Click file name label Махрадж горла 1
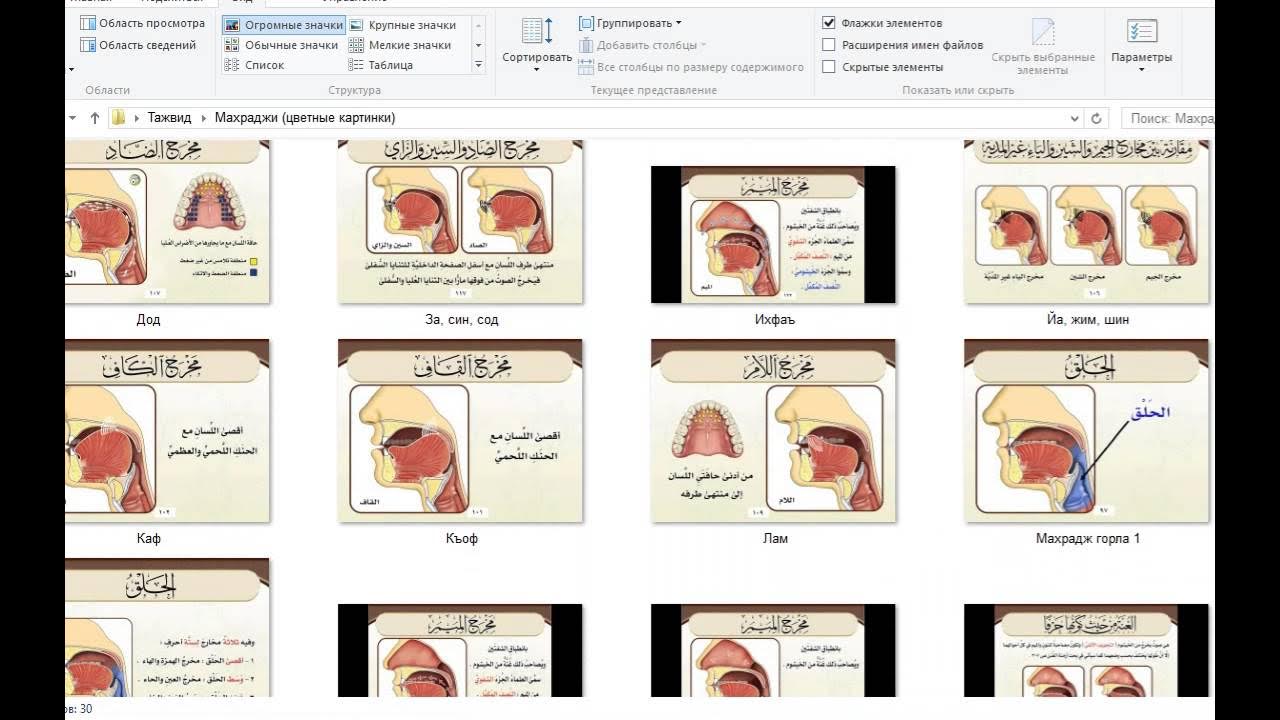This screenshot has height=720, width=1280. coord(1087,538)
